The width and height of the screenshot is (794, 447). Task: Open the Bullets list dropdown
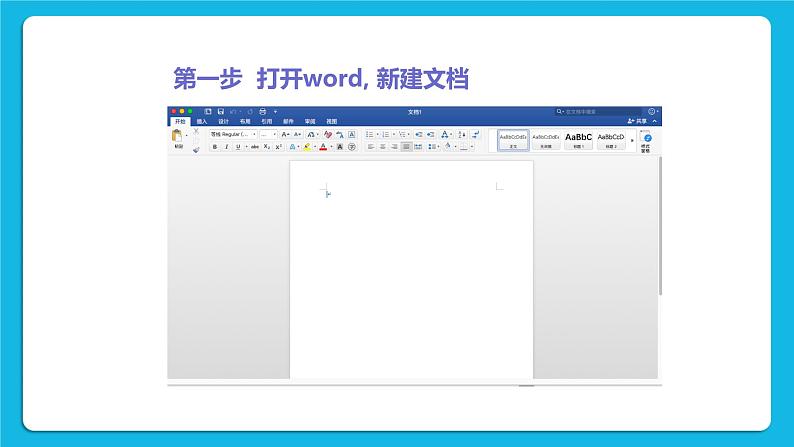coord(378,134)
